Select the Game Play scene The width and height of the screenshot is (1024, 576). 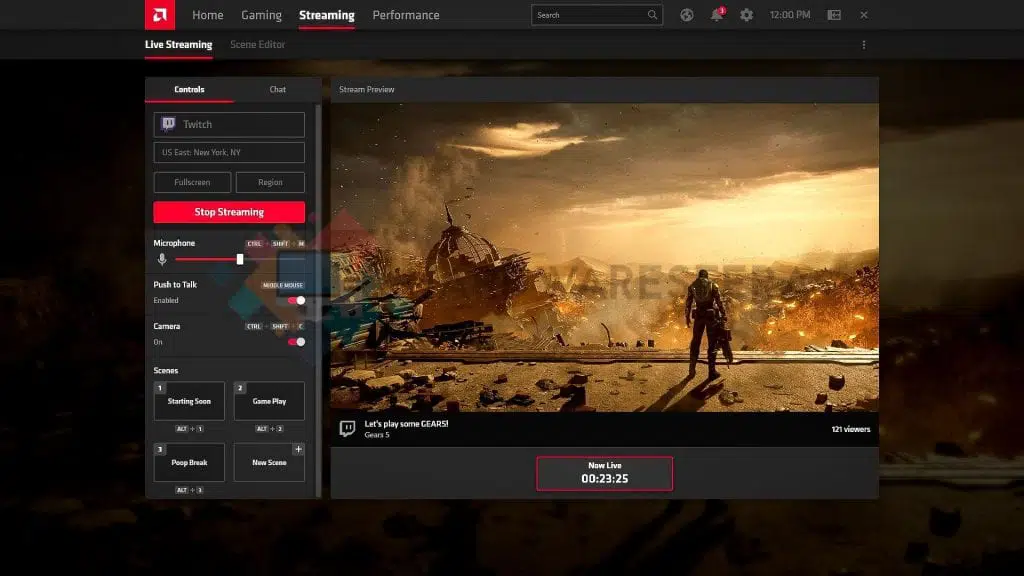point(269,401)
